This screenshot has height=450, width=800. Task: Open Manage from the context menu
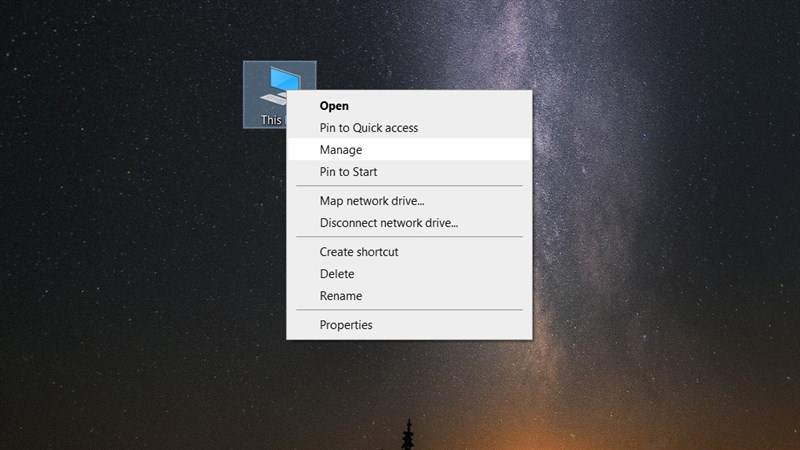point(340,150)
